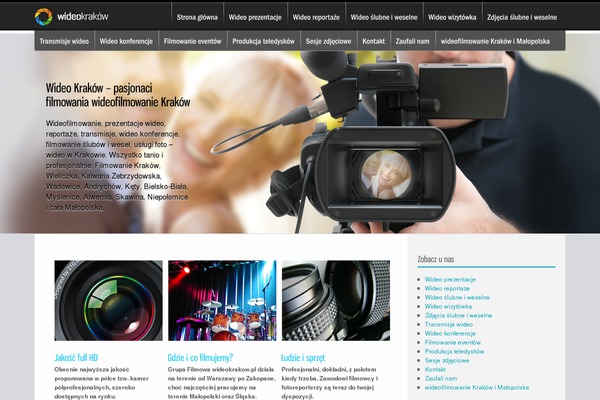Open Wideo konferencje sidebar link

click(450, 333)
